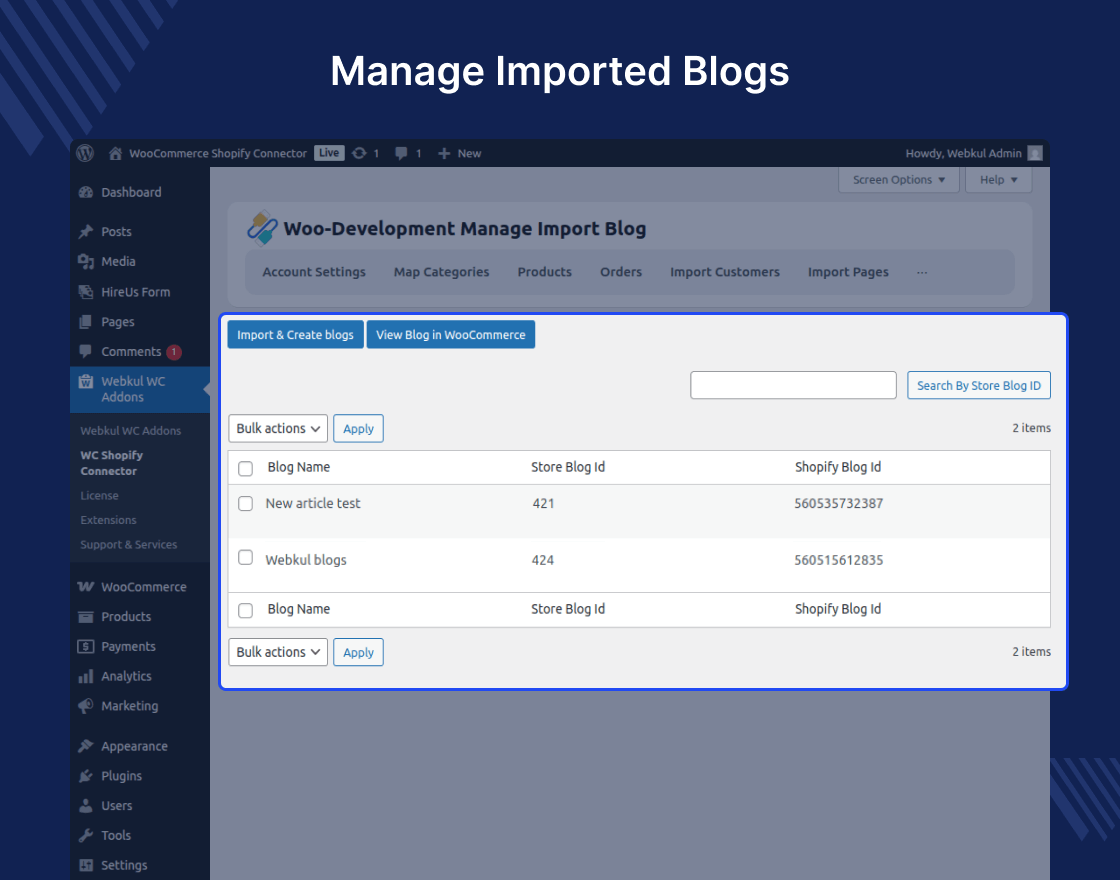This screenshot has height=880, width=1120.
Task: Open the Import Customers tab
Action: (724, 272)
